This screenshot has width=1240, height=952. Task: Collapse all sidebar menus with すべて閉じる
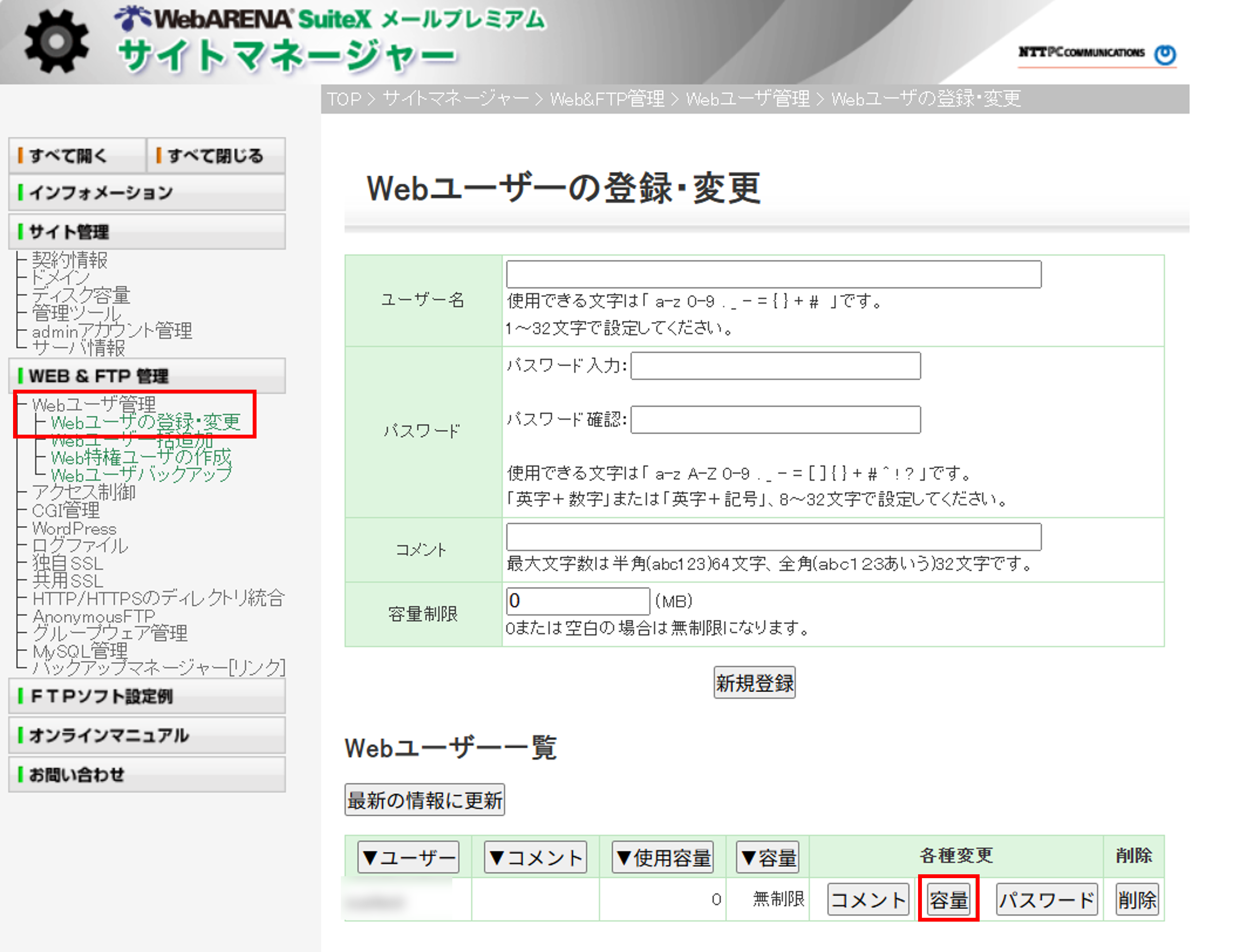(215, 155)
